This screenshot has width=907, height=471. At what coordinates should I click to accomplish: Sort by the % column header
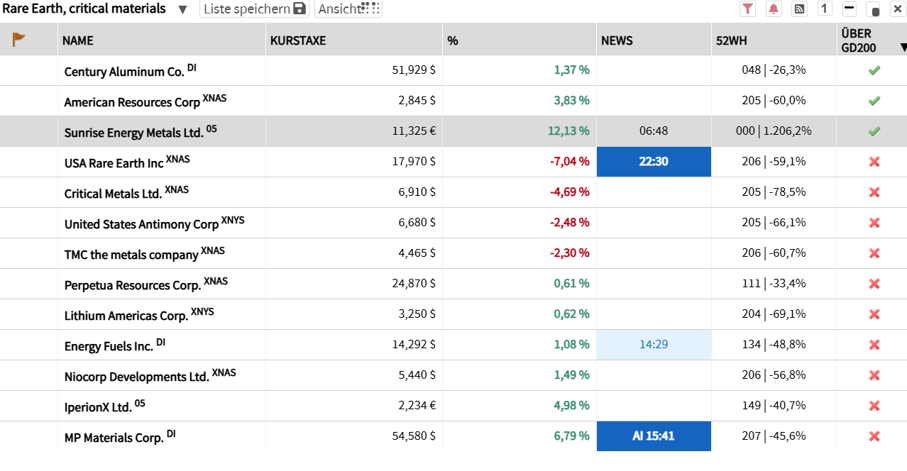452,41
